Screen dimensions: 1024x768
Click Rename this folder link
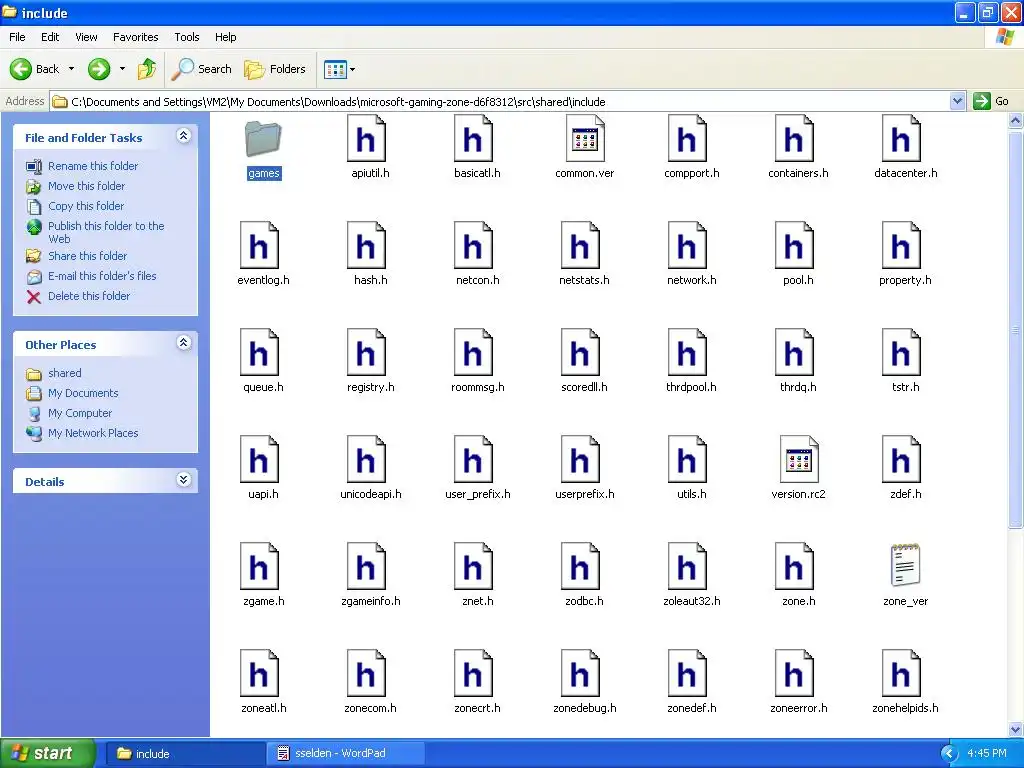click(93, 166)
